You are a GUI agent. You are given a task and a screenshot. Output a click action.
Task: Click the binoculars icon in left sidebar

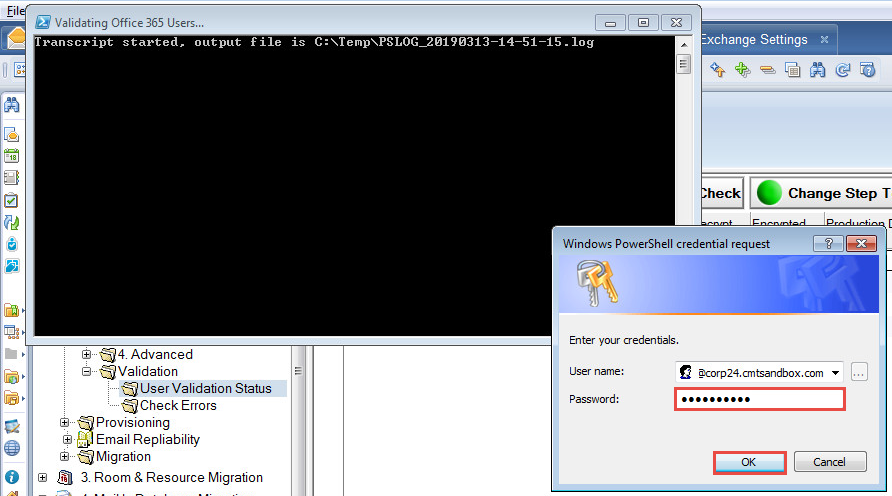(x=11, y=105)
